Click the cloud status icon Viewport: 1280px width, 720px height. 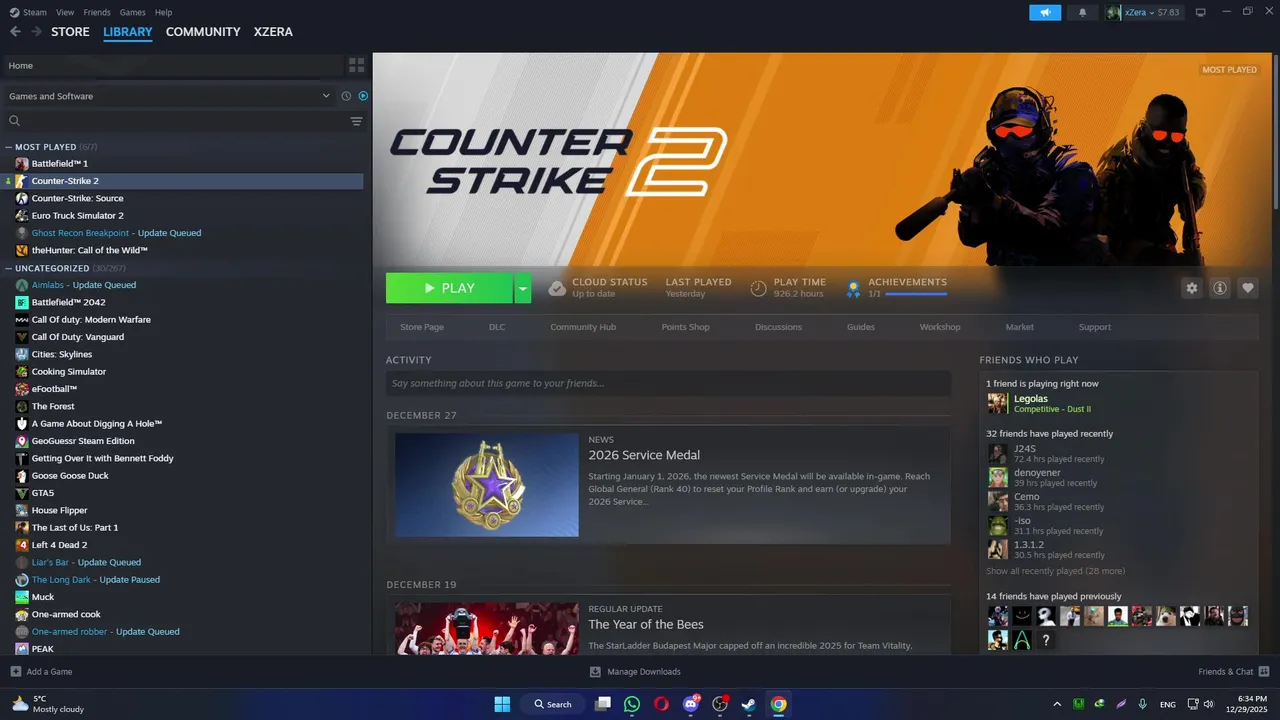557,288
